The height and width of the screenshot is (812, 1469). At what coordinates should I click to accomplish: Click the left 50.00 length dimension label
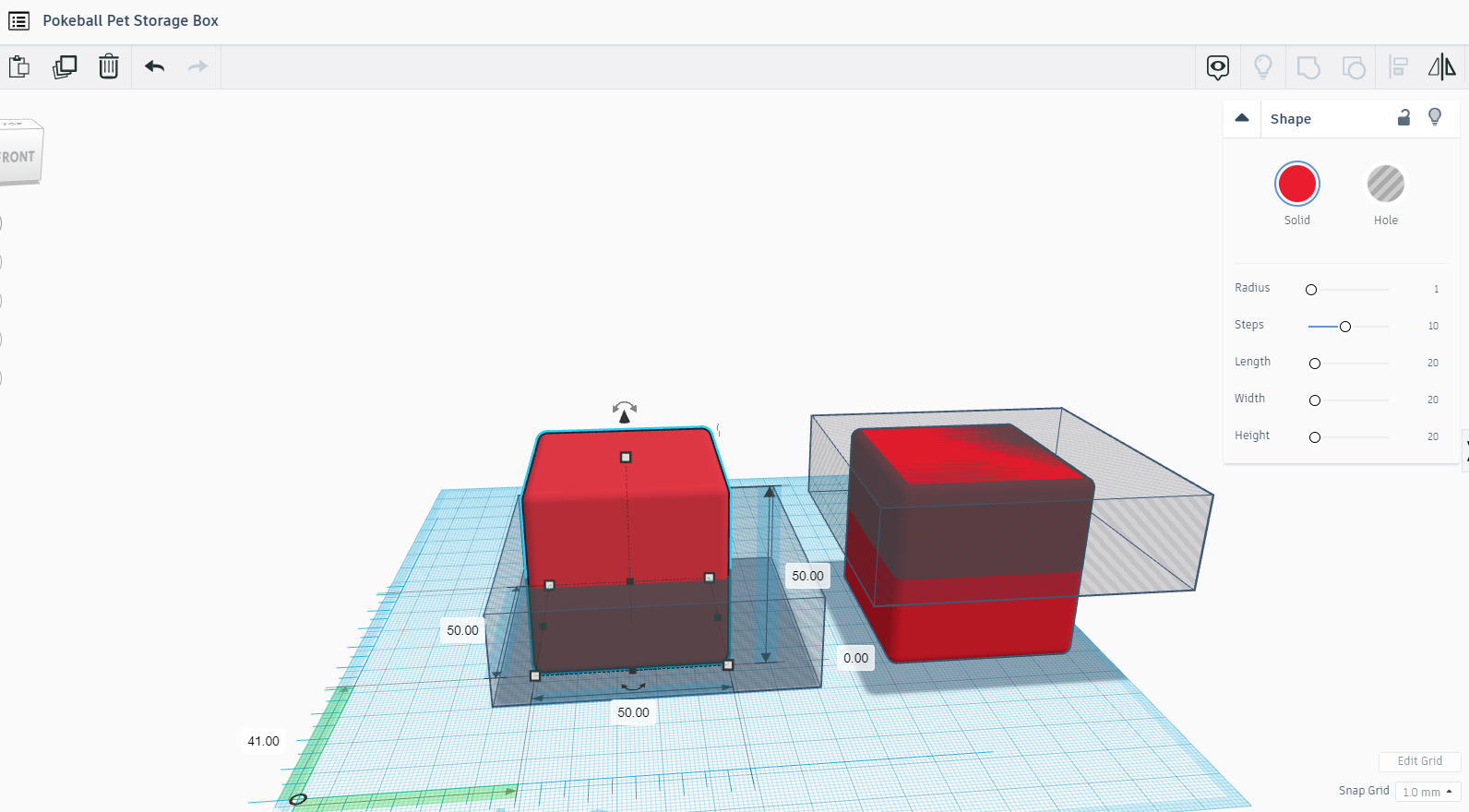pyautogui.click(x=462, y=630)
